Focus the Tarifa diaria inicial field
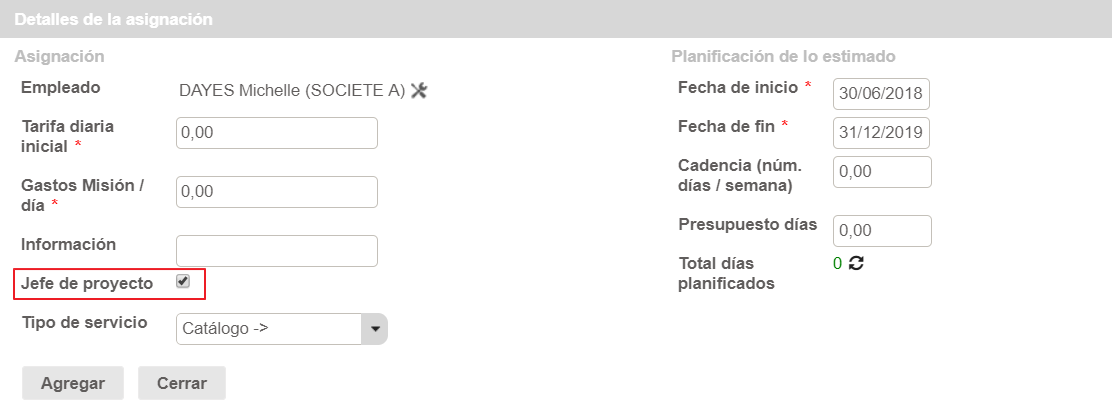Image resolution: width=1112 pixels, height=402 pixels. [276, 132]
